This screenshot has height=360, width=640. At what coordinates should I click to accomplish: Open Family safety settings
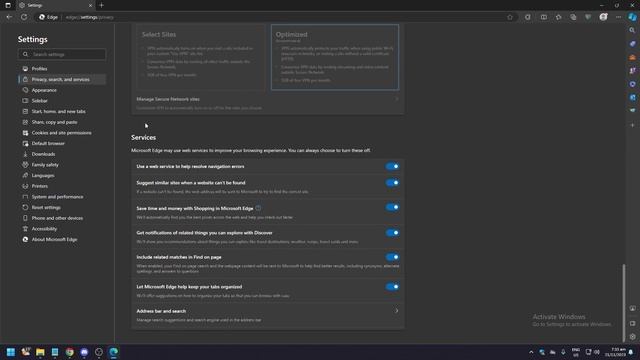(x=62, y=164)
